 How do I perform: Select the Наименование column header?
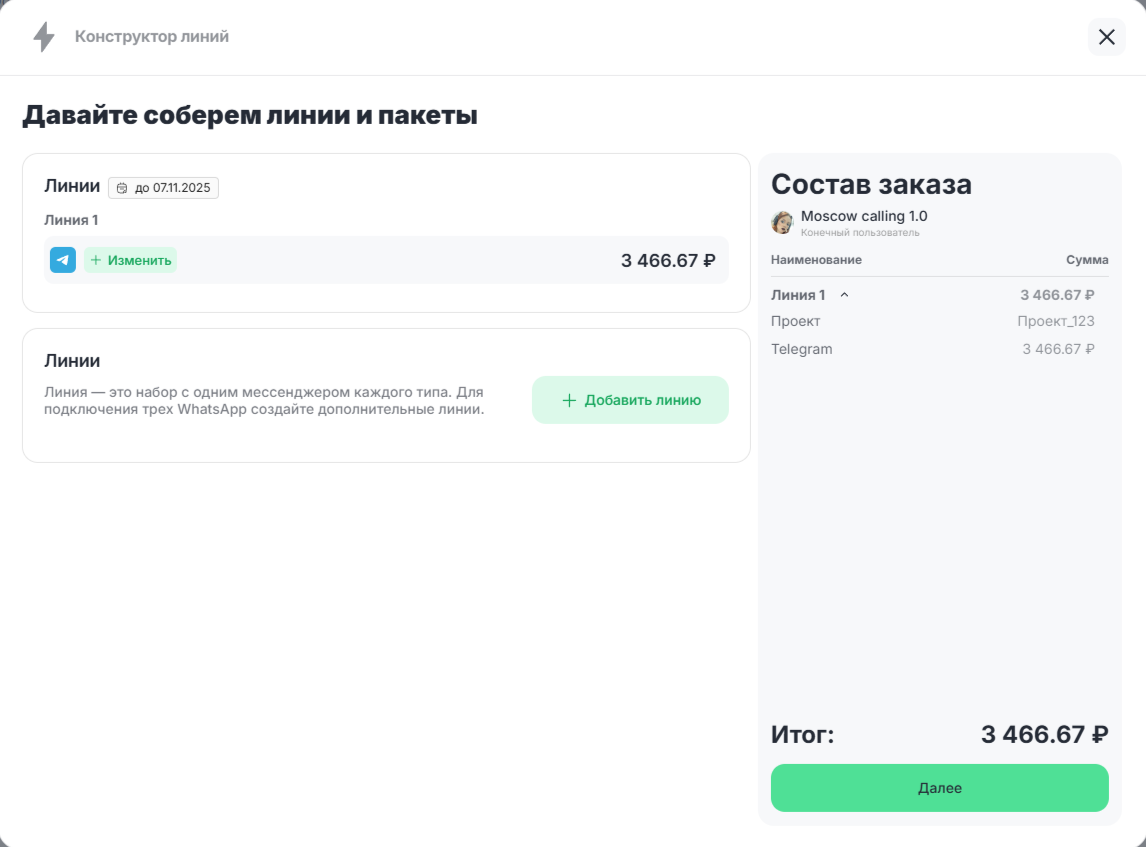(816, 260)
